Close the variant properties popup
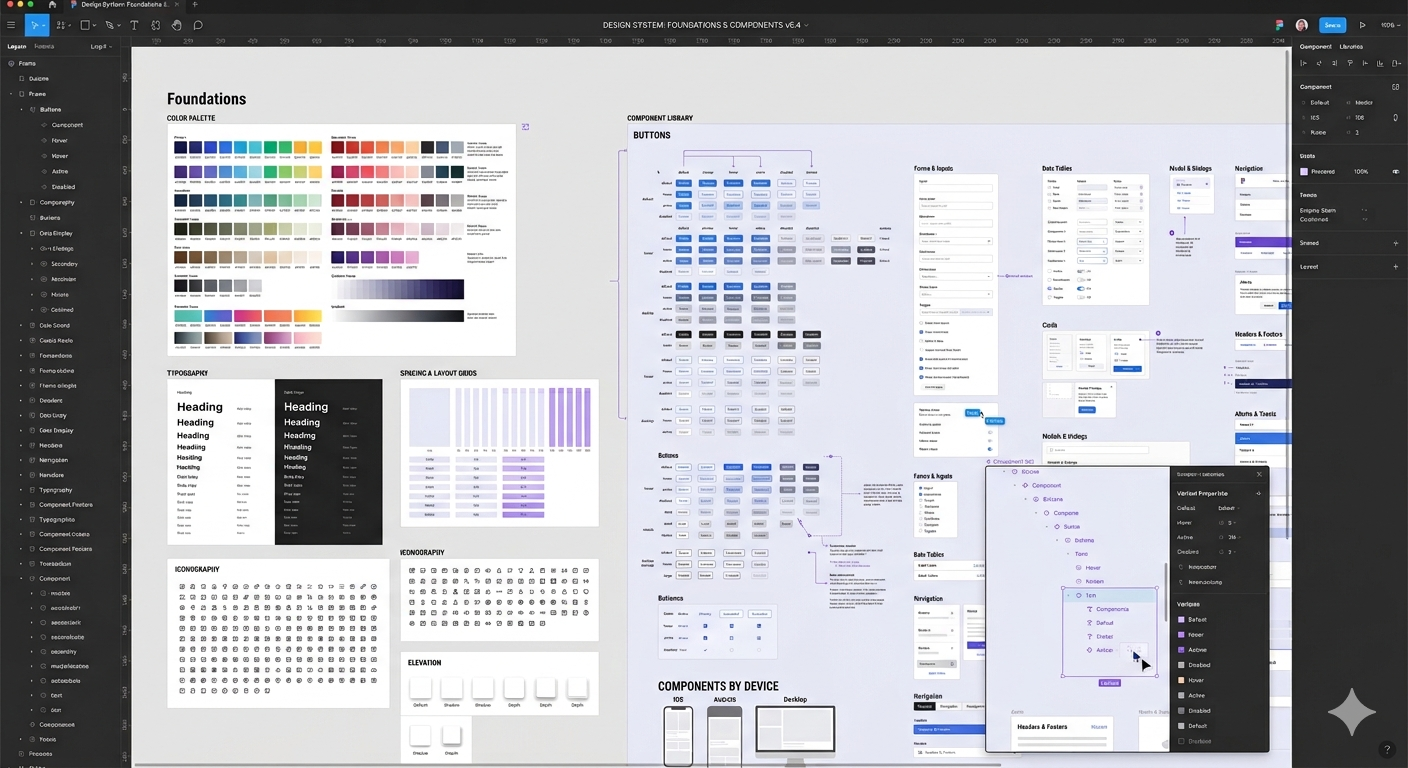 coord(1259,474)
